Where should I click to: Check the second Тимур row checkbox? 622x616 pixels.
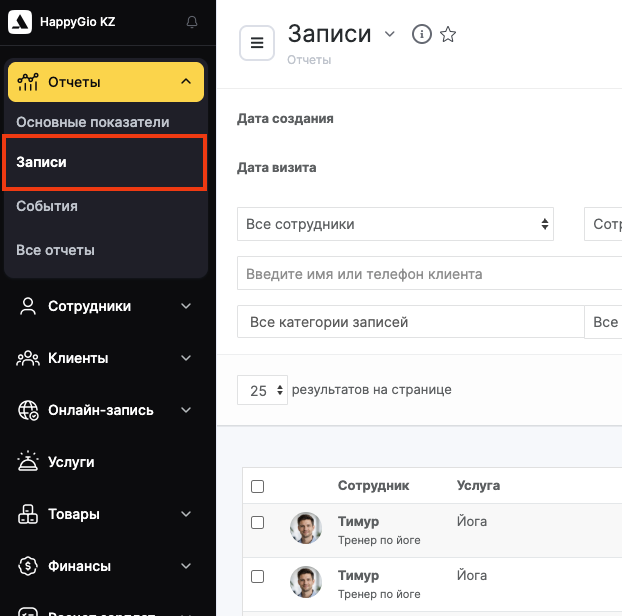click(258, 576)
